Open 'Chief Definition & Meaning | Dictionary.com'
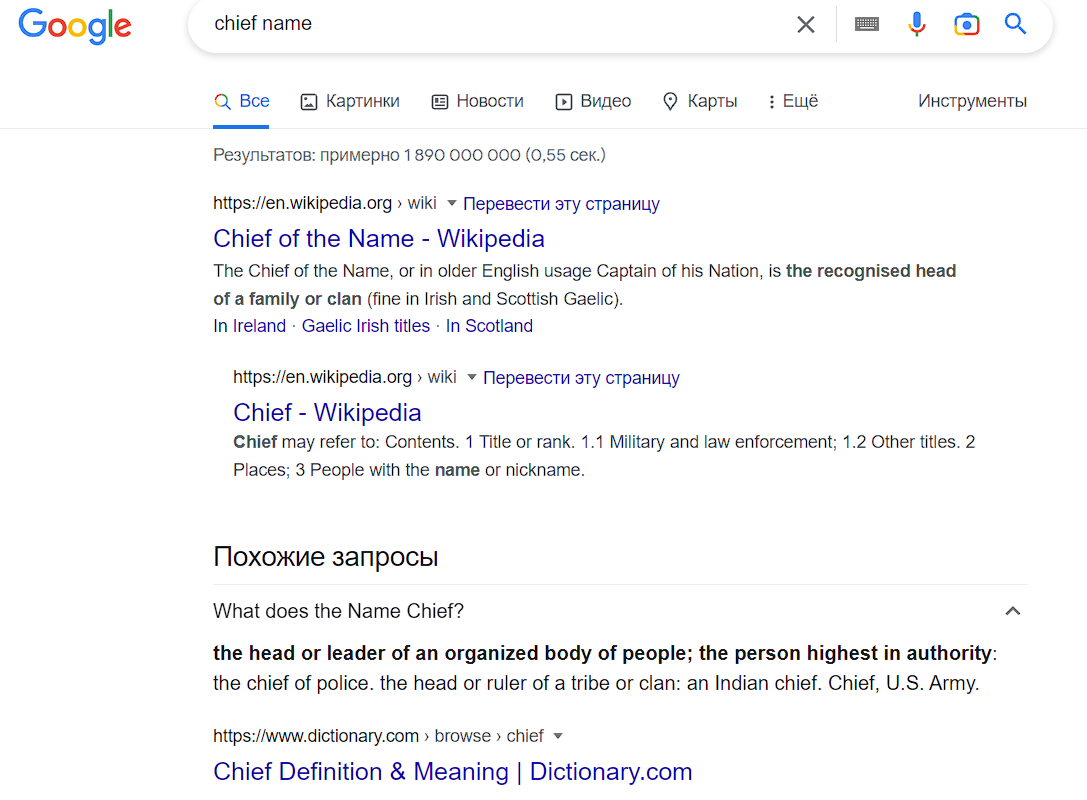 coord(452,772)
